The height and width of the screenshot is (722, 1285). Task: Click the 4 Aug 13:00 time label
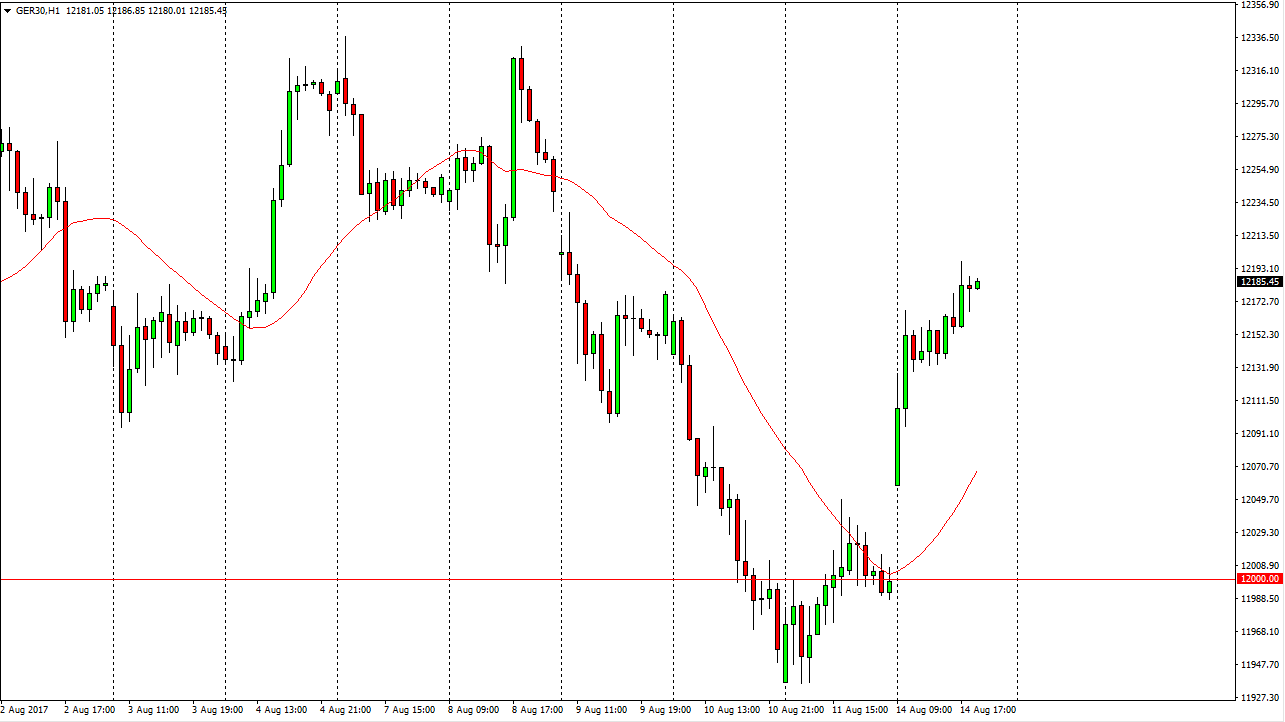tap(282, 710)
